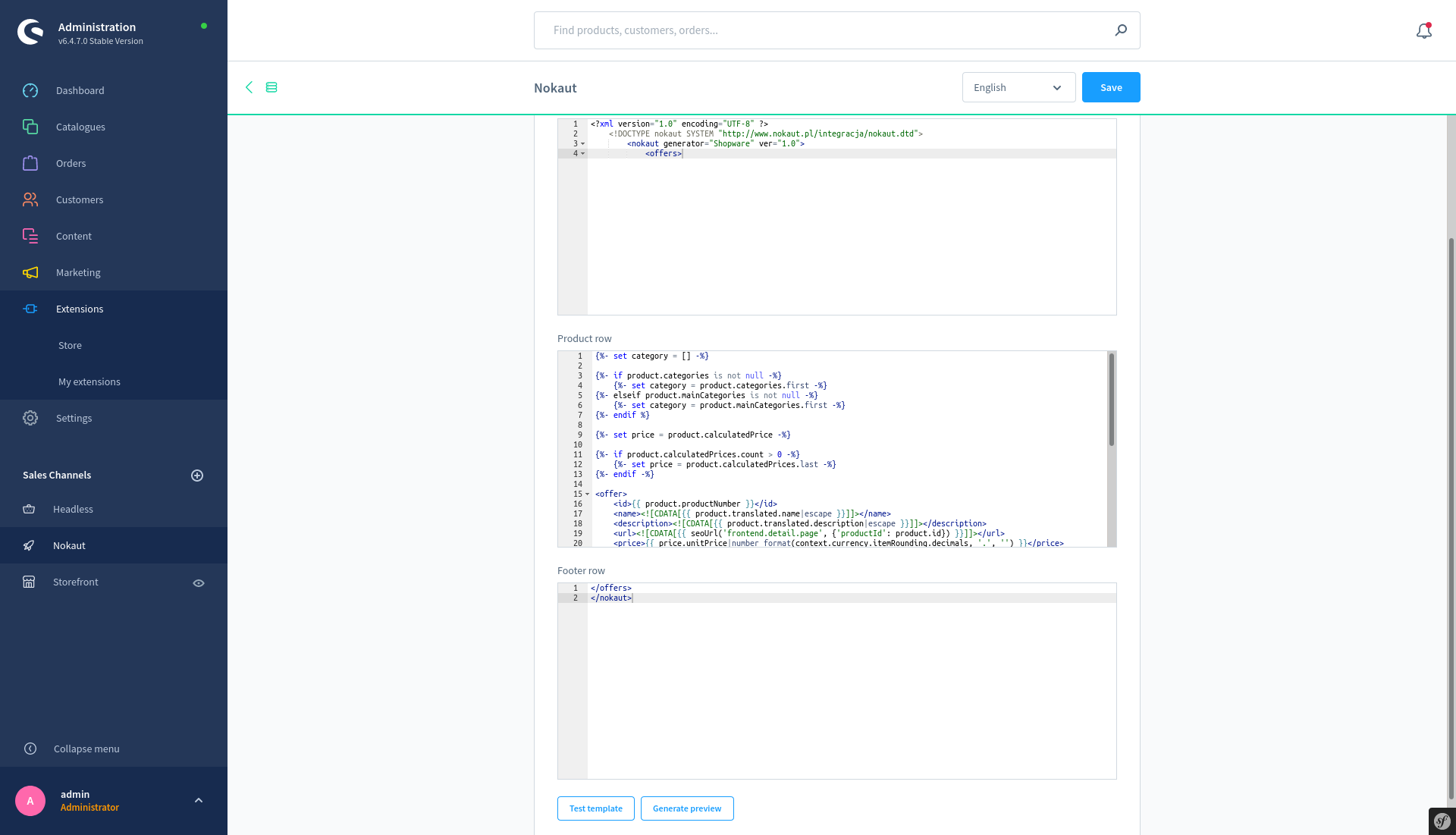1456x835 pixels.
Task: Click the Collapse menu arrow icon
Action: 30,749
